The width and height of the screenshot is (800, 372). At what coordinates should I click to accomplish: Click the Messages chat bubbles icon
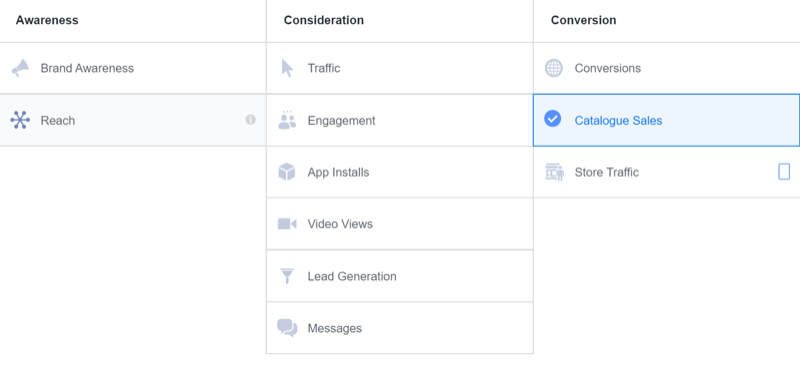click(287, 328)
